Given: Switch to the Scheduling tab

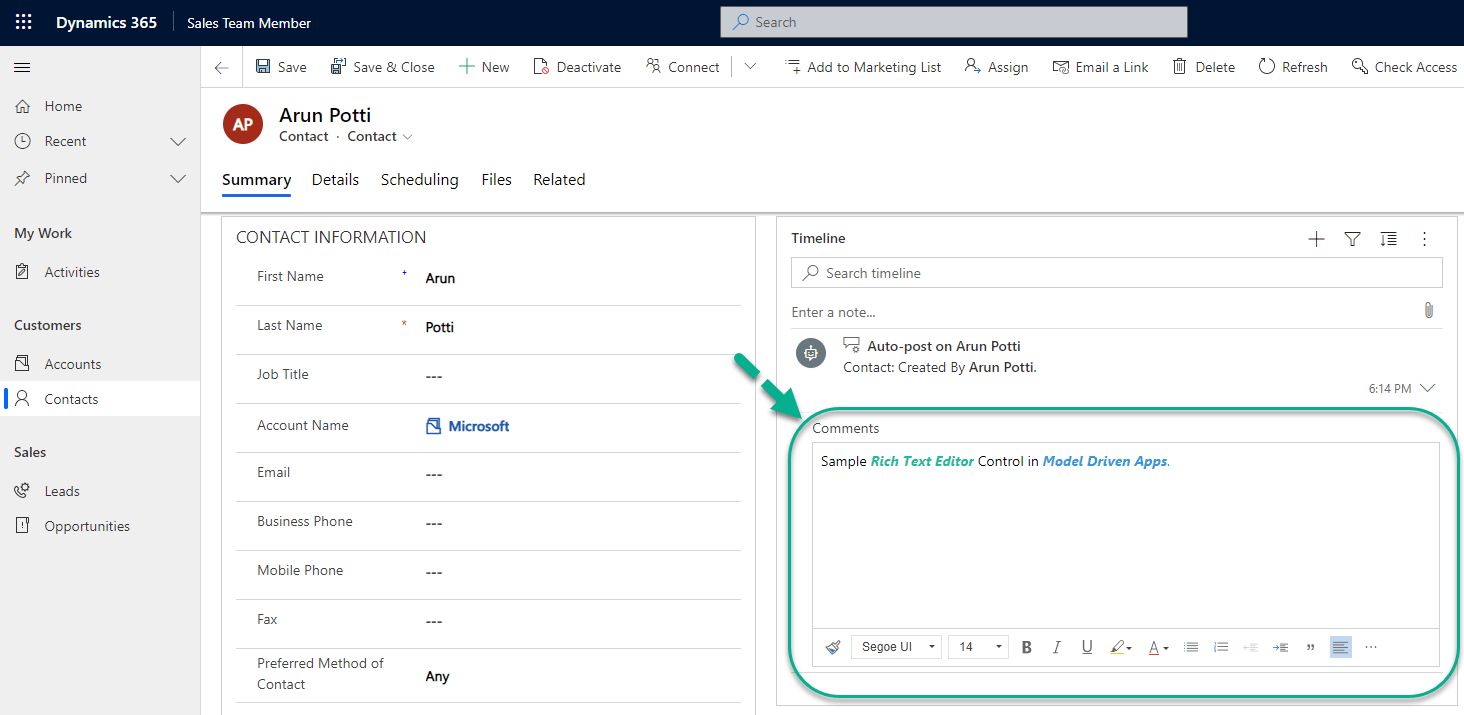Looking at the screenshot, I should (419, 180).
